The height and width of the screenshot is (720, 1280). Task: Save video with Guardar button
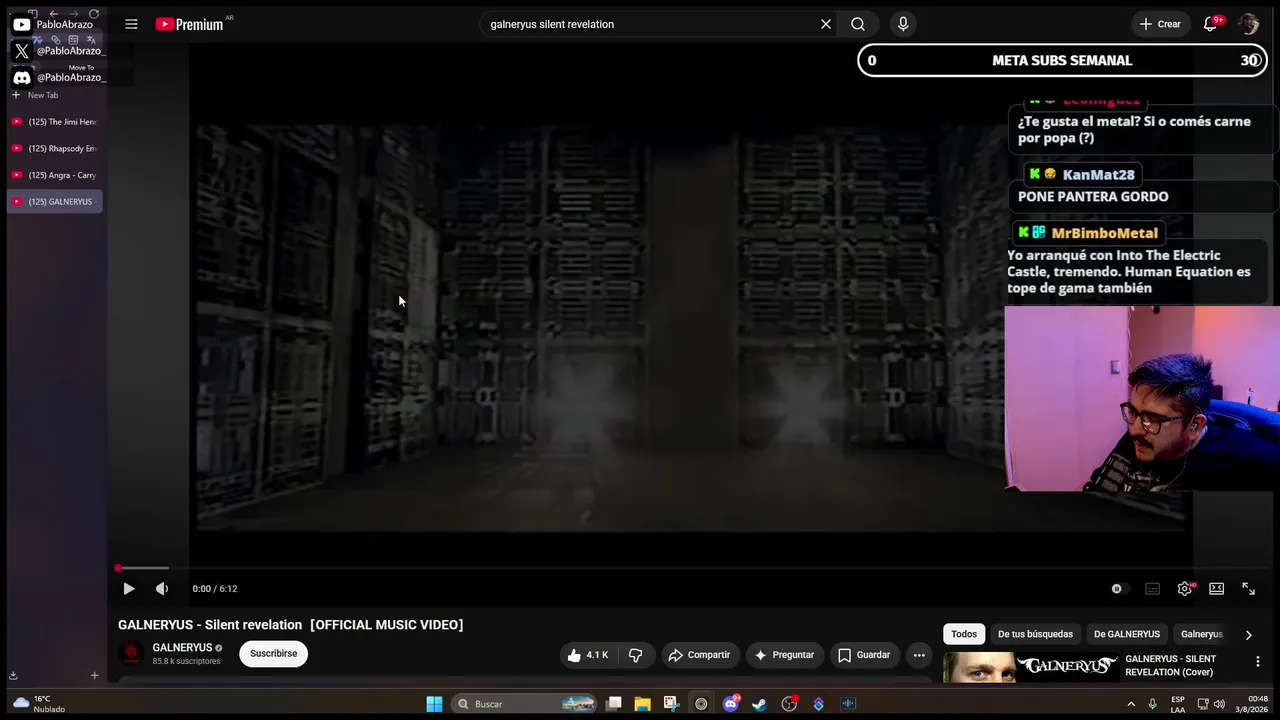(864, 655)
